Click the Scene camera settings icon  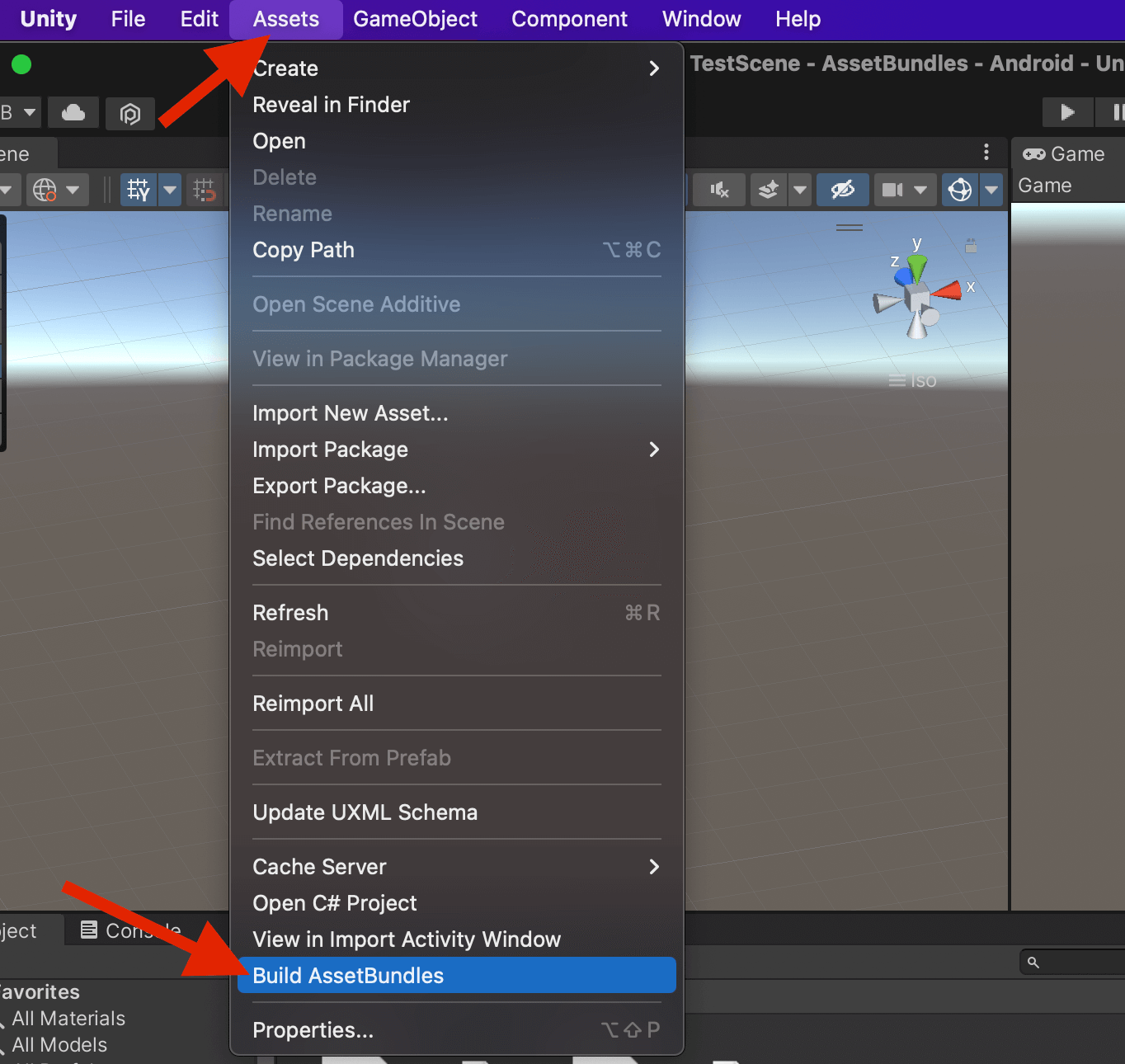pyautogui.click(x=892, y=191)
